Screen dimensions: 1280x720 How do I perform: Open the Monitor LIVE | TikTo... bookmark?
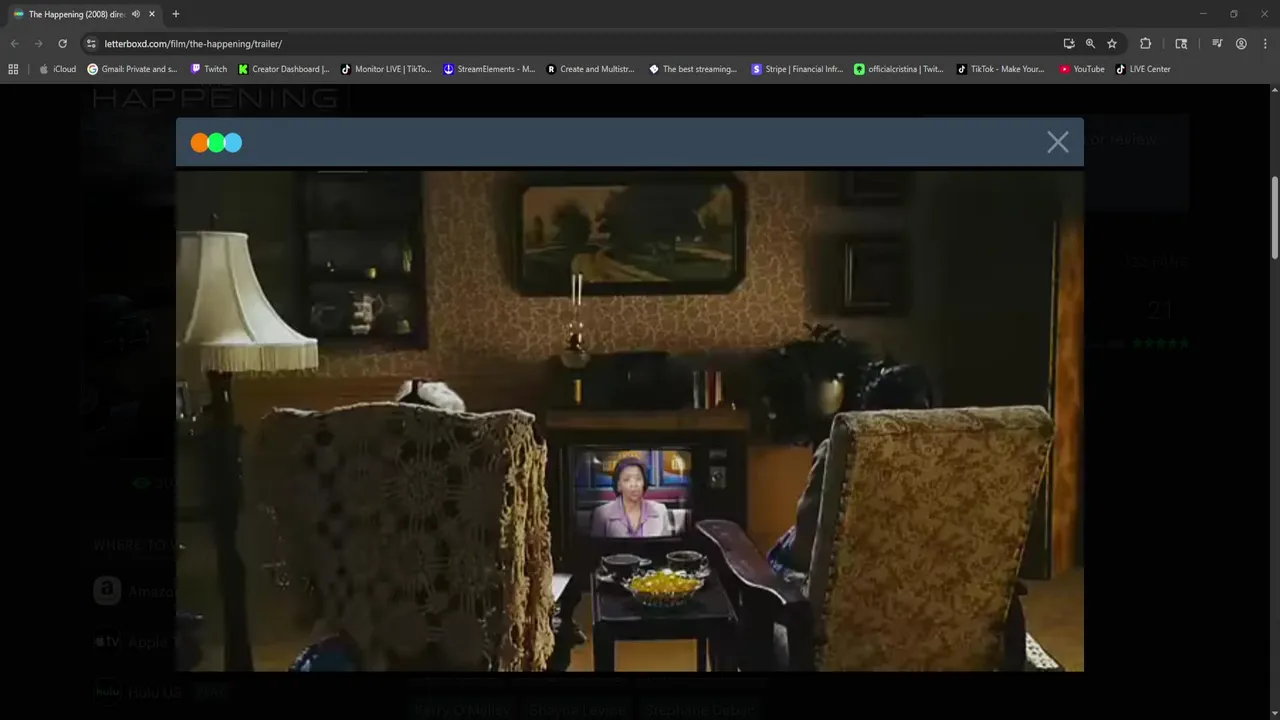point(386,69)
